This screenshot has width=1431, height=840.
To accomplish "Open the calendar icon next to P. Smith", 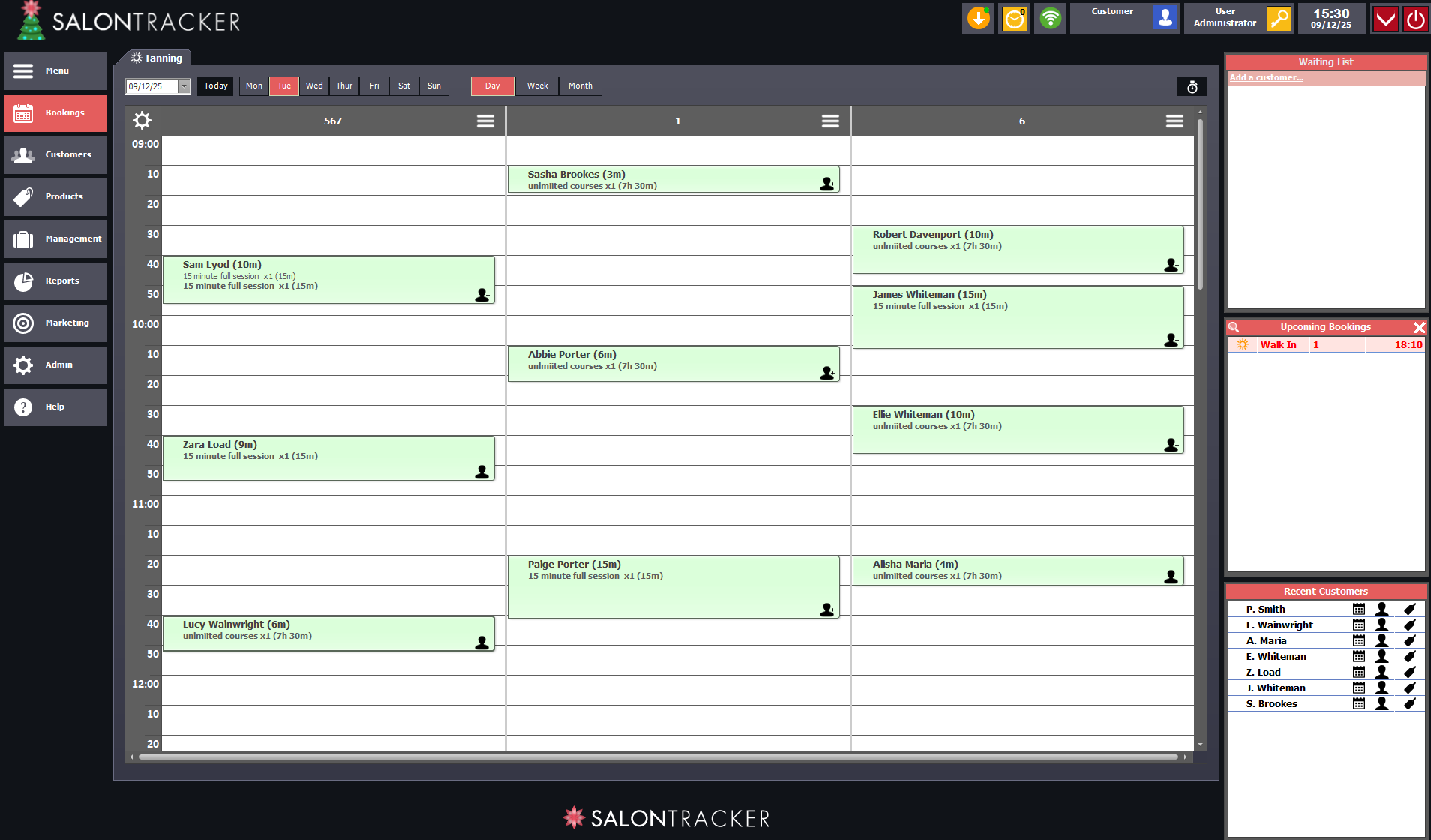I will (x=1359, y=609).
